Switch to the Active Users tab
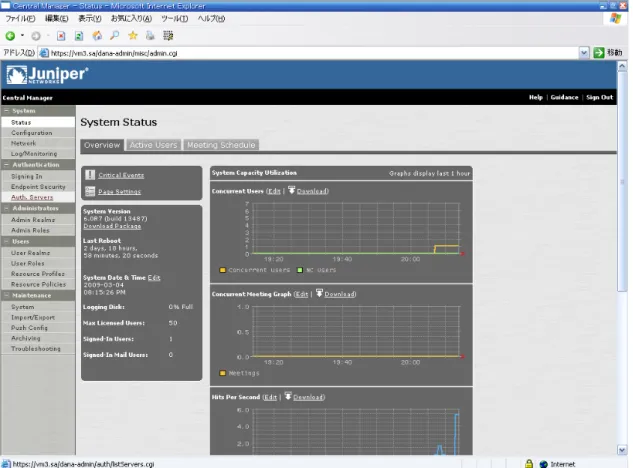 (x=153, y=145)
